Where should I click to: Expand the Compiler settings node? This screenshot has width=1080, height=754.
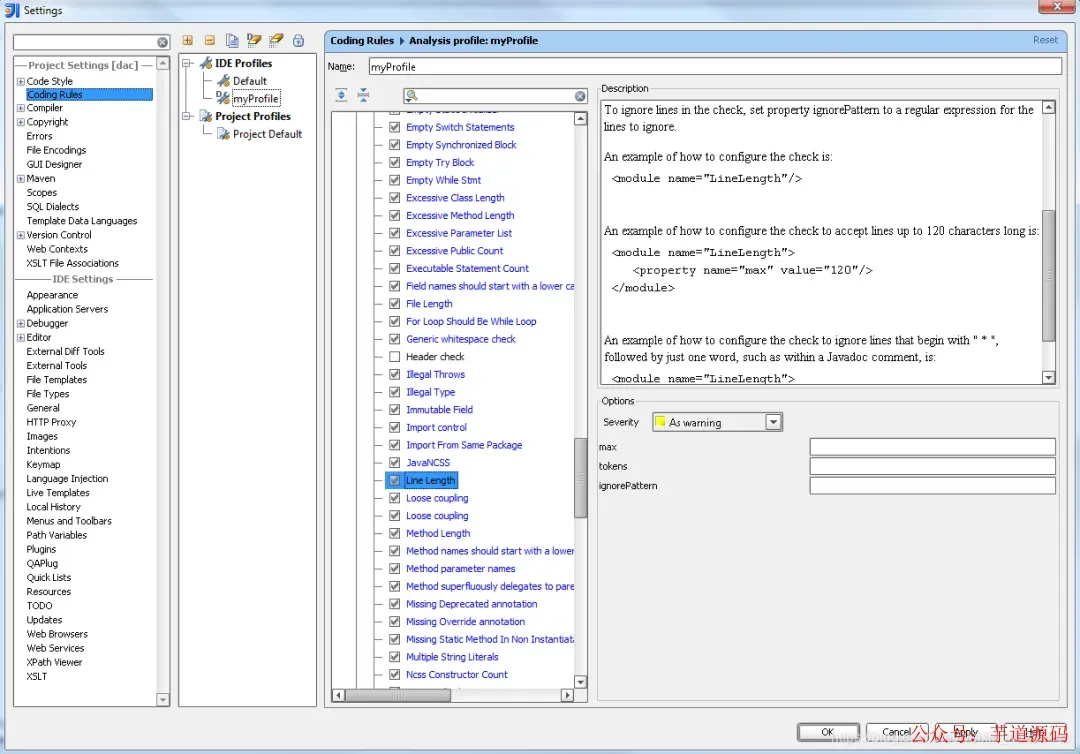pos(21,108)
